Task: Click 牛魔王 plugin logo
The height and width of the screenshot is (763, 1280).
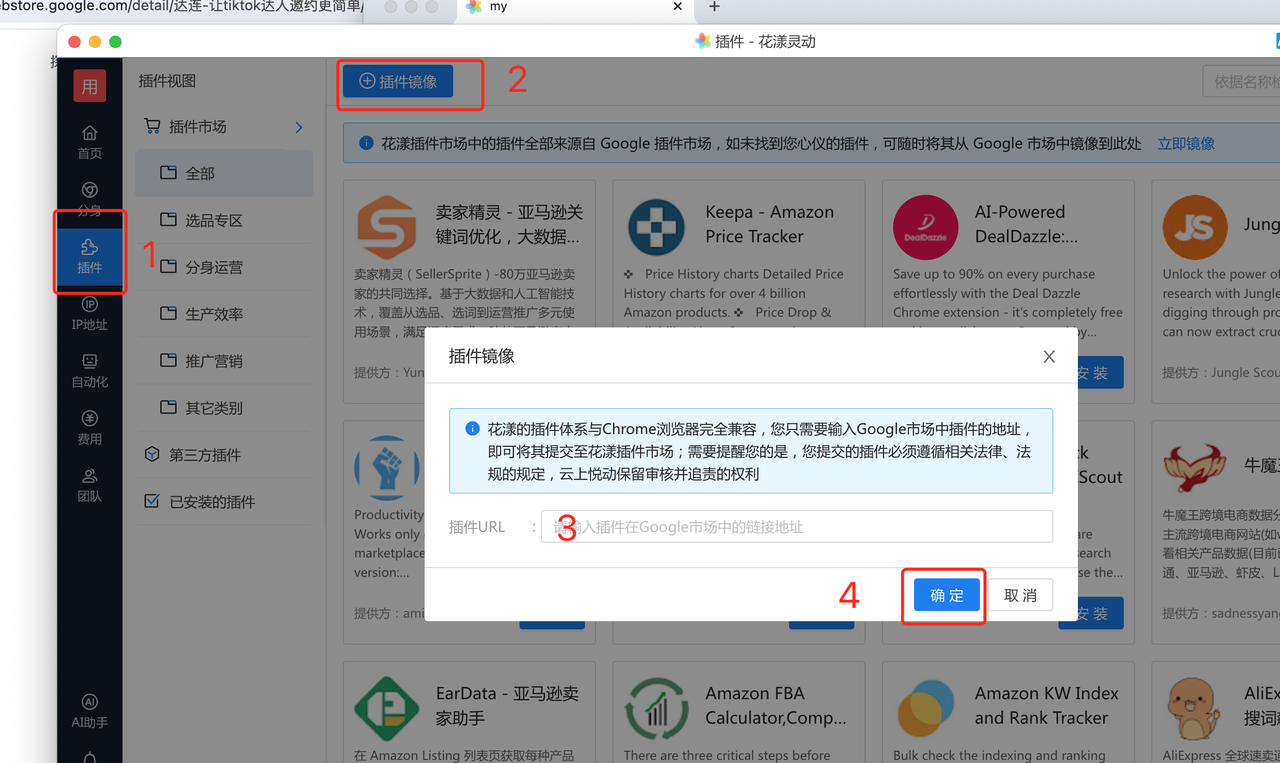Action: [x=1194, y=468]
